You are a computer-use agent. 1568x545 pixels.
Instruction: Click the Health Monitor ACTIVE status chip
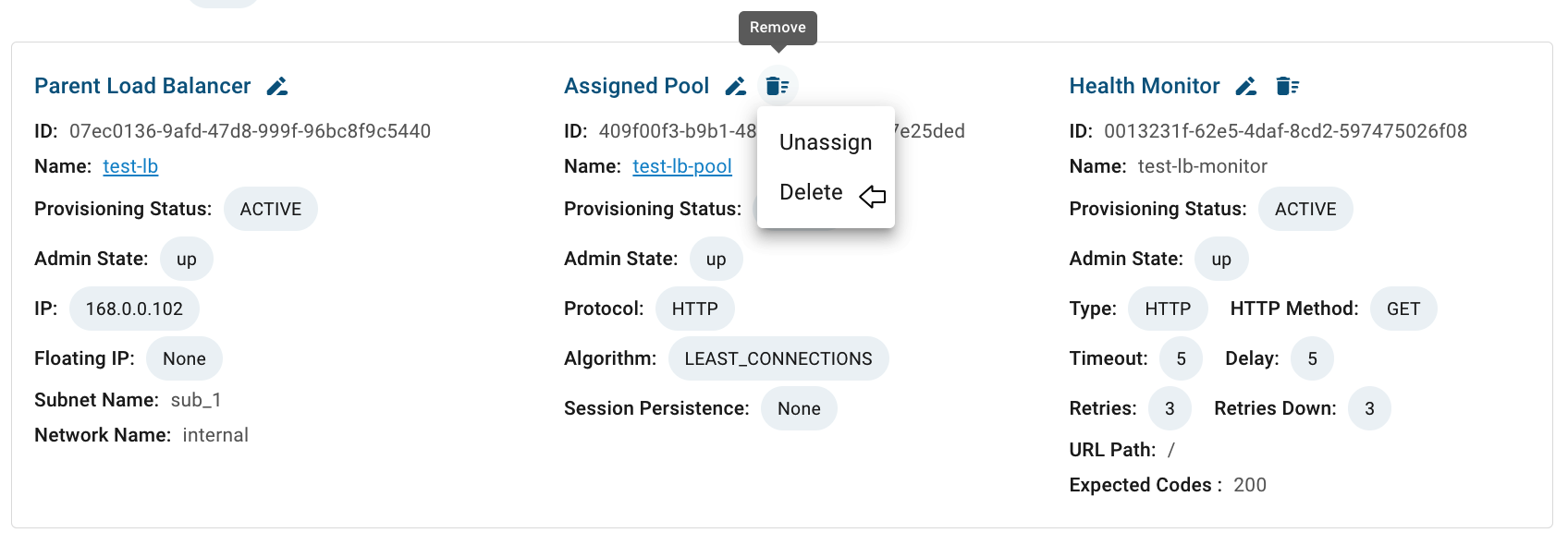1305,209
